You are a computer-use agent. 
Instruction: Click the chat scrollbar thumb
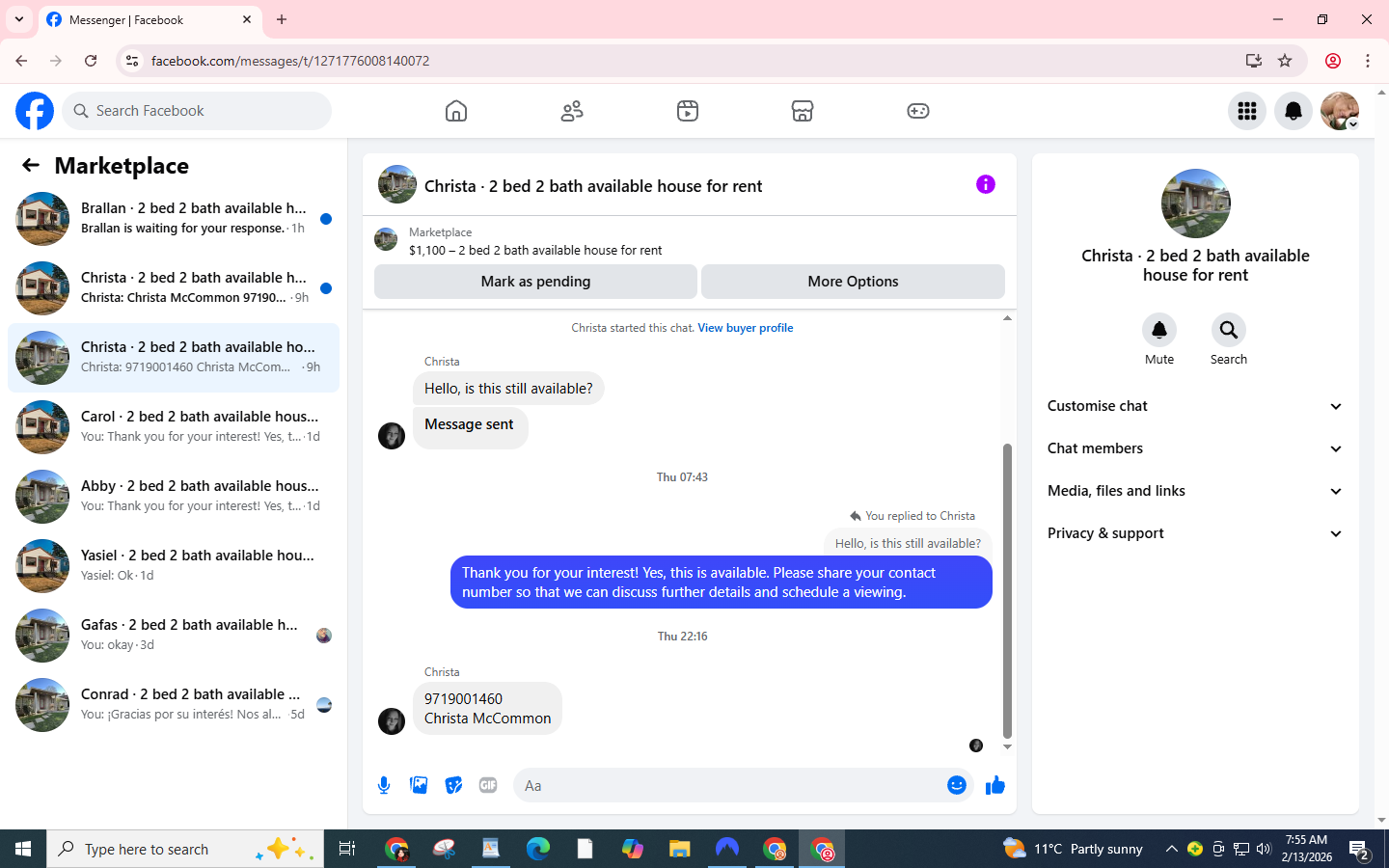pos(1007,590)
